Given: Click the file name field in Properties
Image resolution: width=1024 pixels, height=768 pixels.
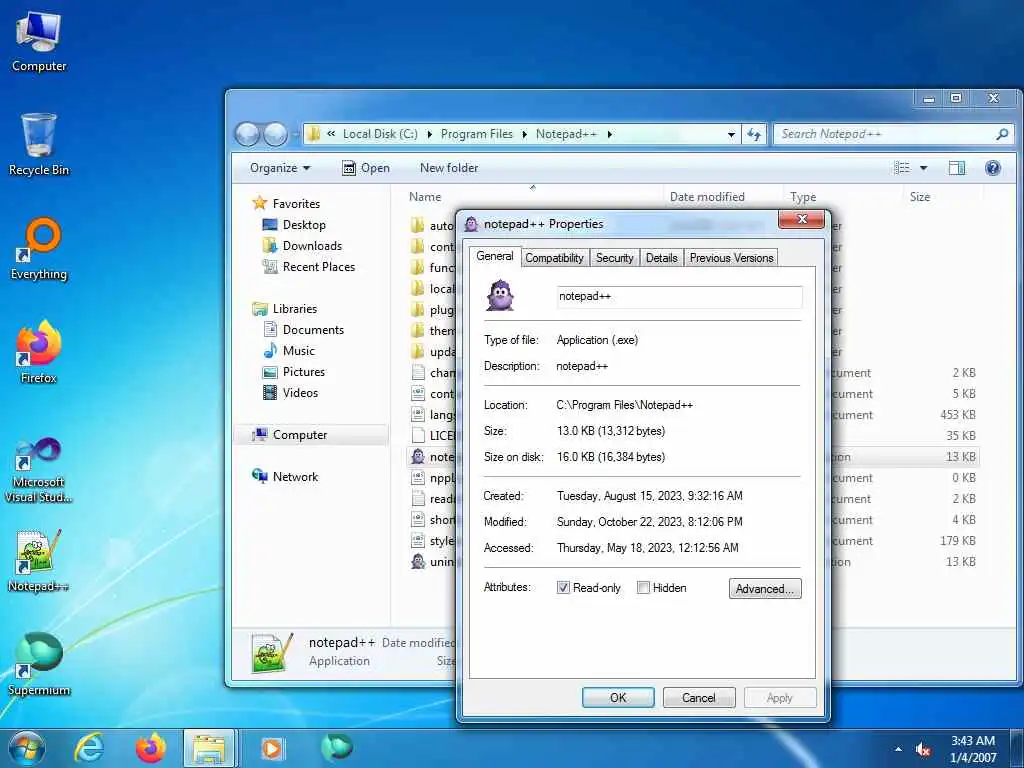Looking at the screenshot, I should [x=679, y=296].
